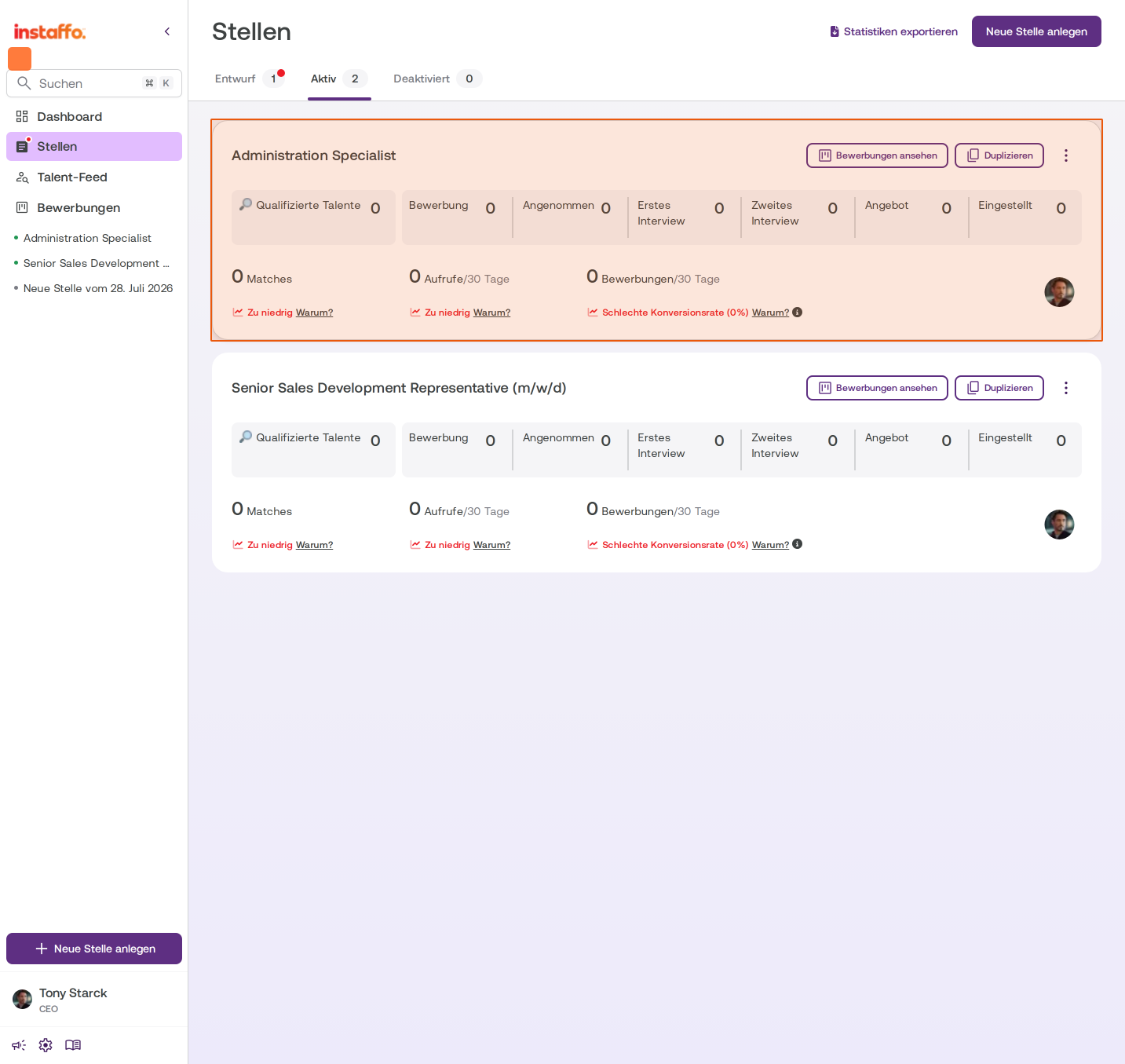Click Warum? under Matches in Administration Specialist
1125x1064 pixels.
[x=314, y=313]
